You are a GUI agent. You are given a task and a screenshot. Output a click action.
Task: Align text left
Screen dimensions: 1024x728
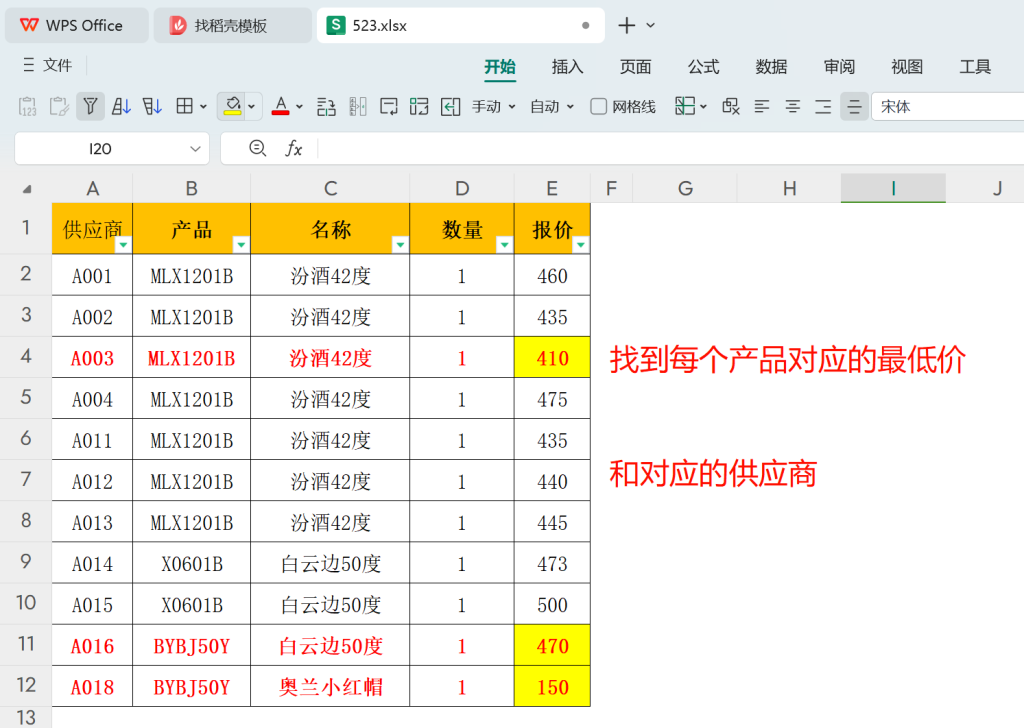point(761,106)
